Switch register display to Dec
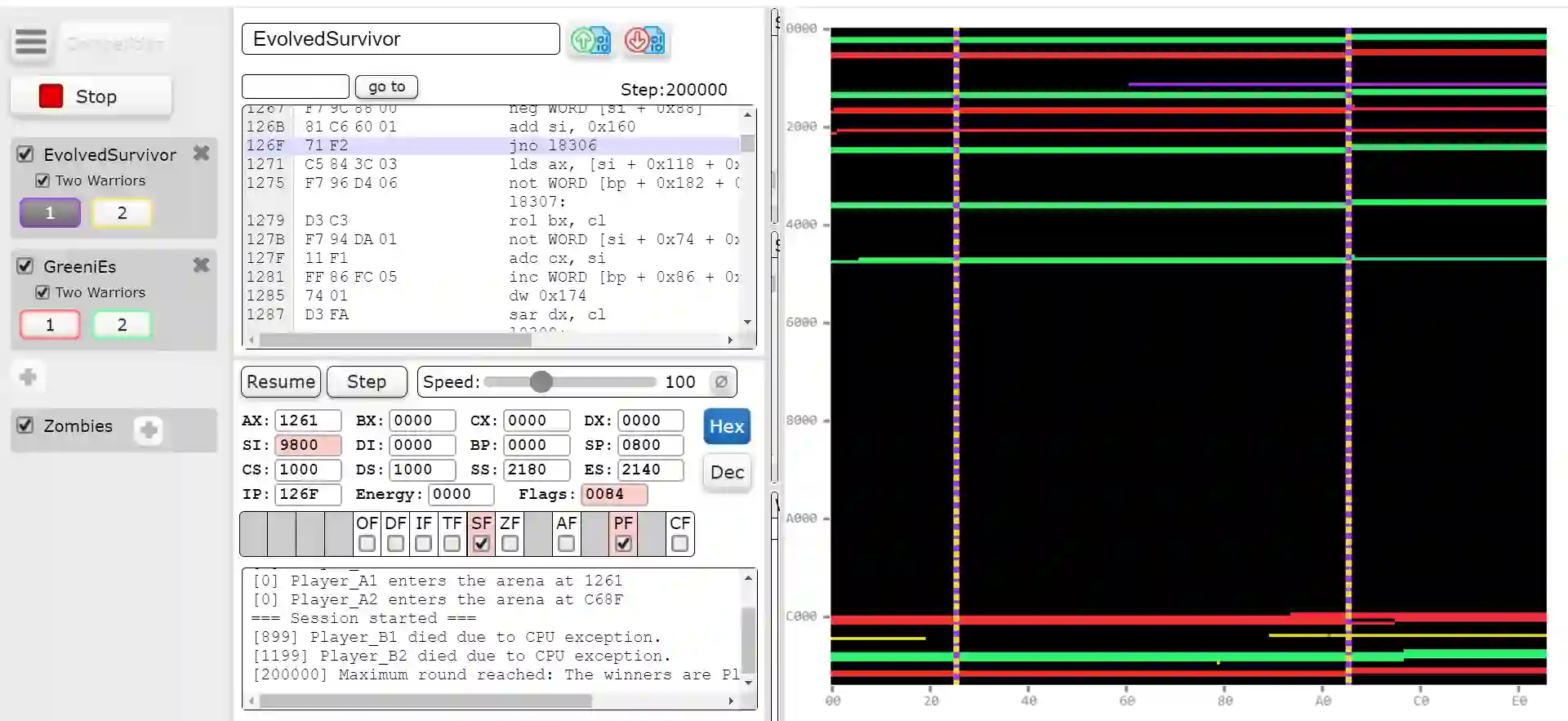The width and height of the screenshot is (1568, 721). [726, 472]
